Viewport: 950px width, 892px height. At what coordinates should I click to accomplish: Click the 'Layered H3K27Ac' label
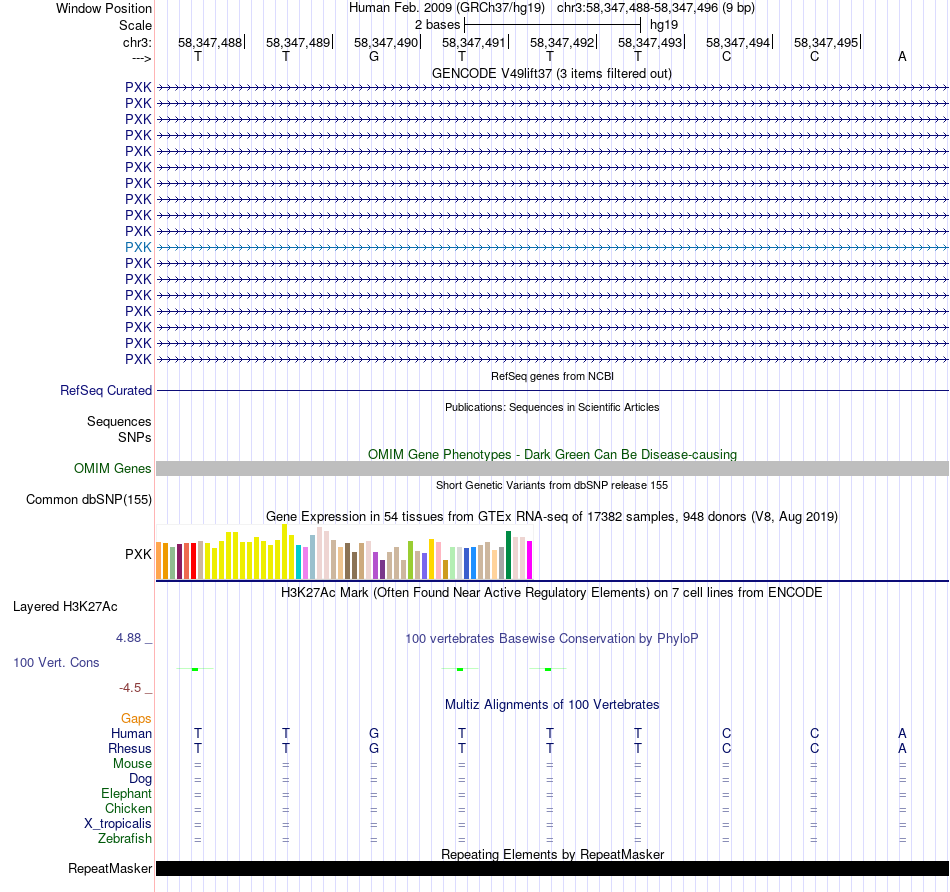pyautogui.click(x=65, y=607)
